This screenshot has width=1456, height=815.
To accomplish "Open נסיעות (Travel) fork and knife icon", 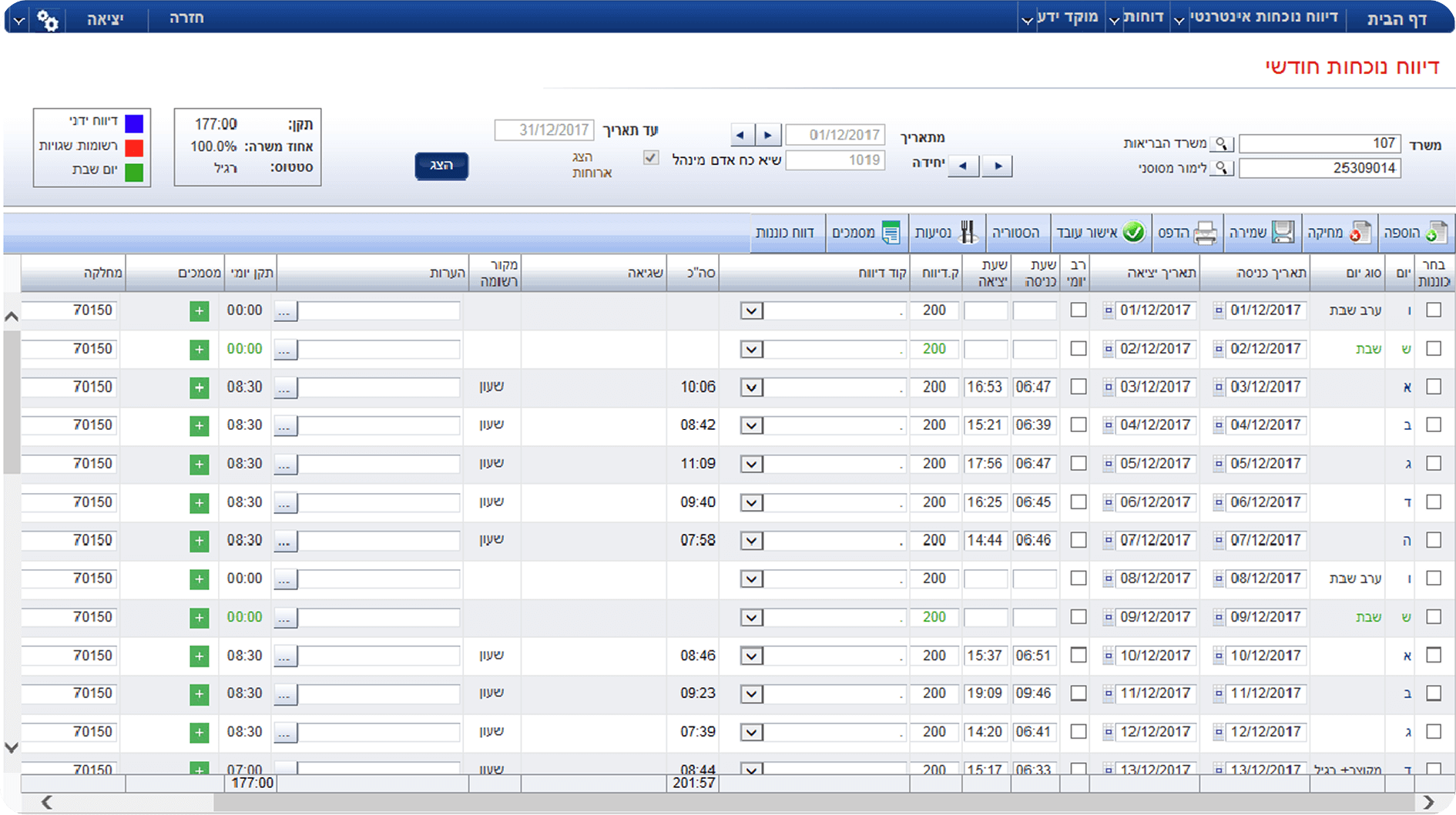I will click(968, 233).
